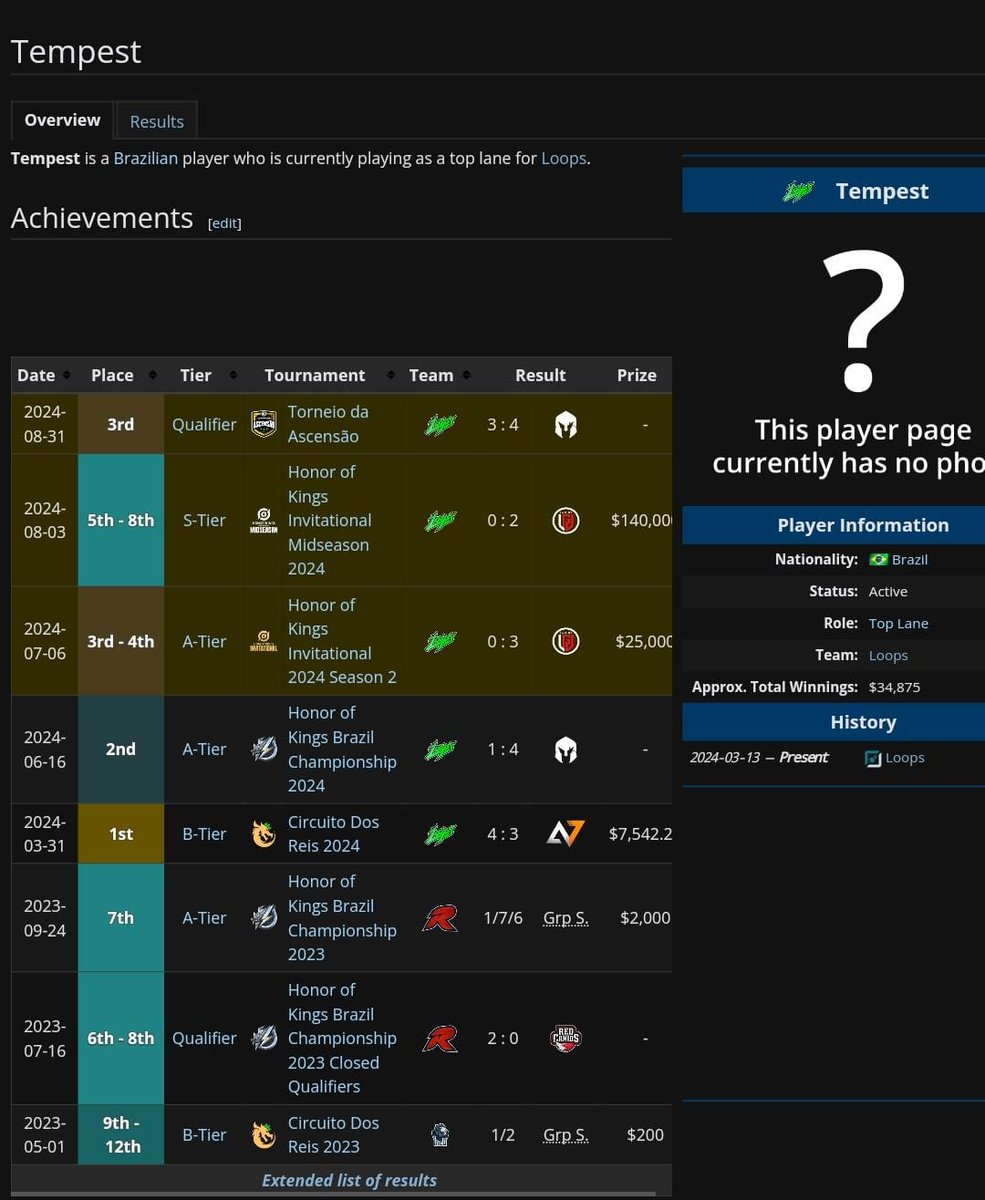
Task: Click the Circuito Dos Reis 2023 dragon icon
Action: point(264,1135)
